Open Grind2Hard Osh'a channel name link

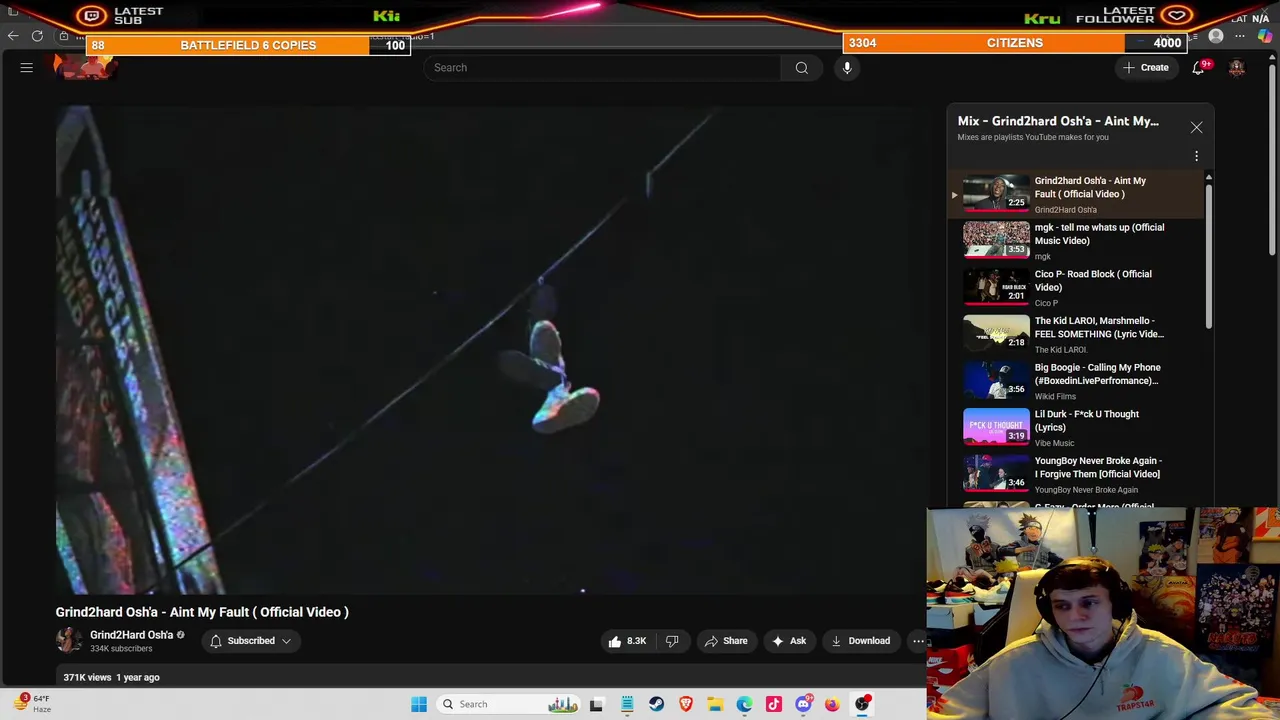pos(132,635)
